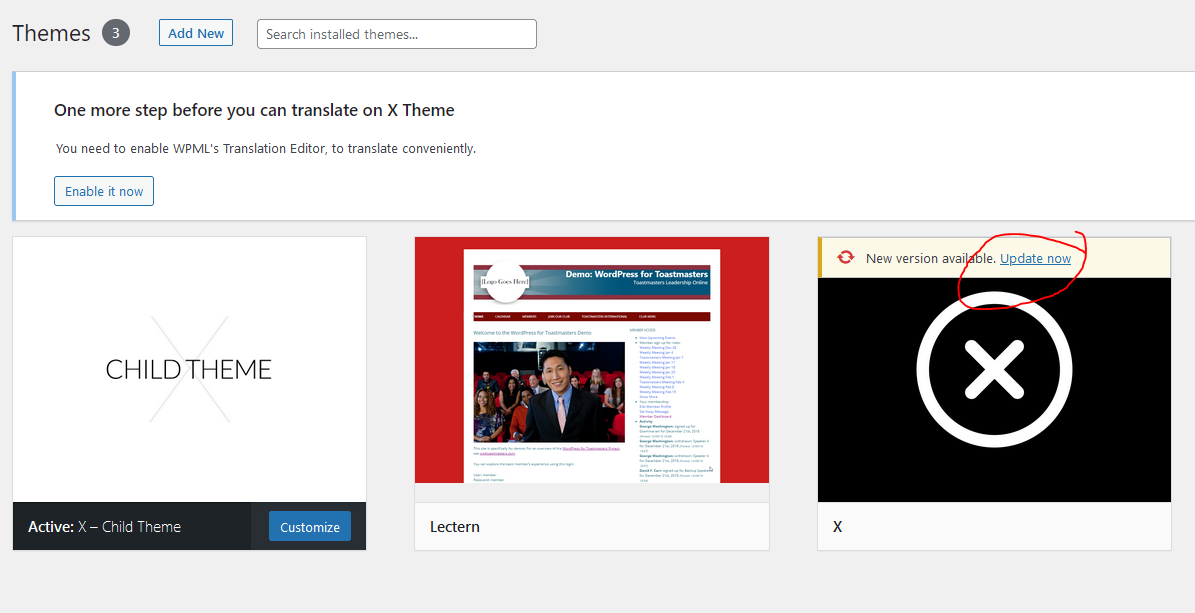Image resolution: width=1195 pixels, height=613 pixels.
Task: Click the Add New button
Action: tap(196, 33)
